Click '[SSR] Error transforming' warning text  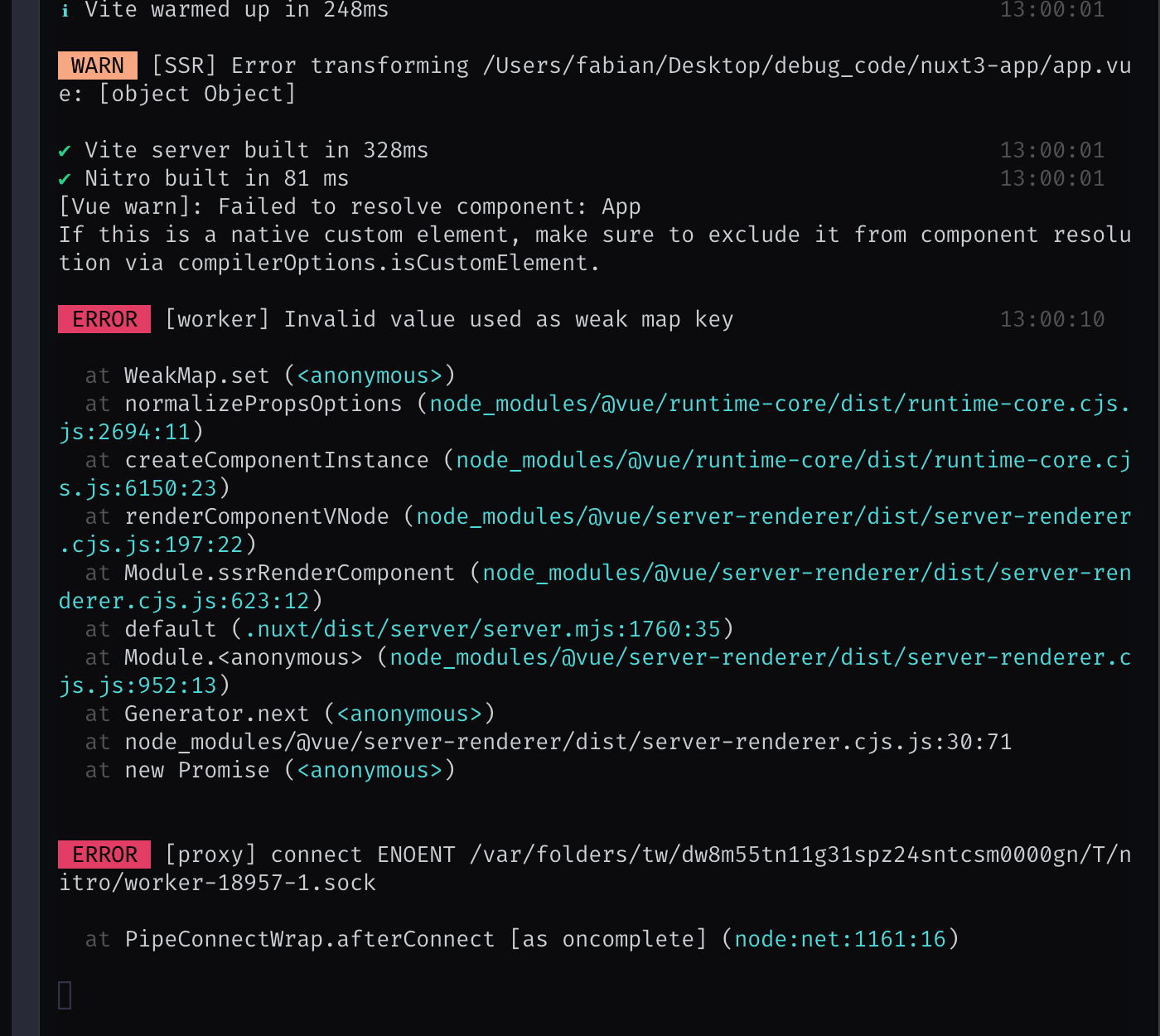coord(310,65)
